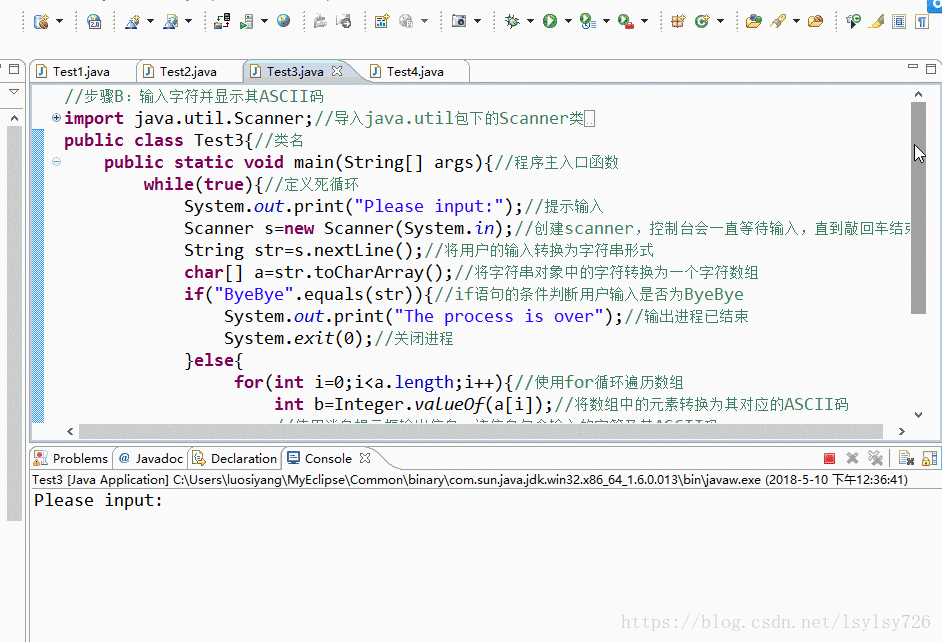
Task: Minimize the editor area
Action: 913,67
